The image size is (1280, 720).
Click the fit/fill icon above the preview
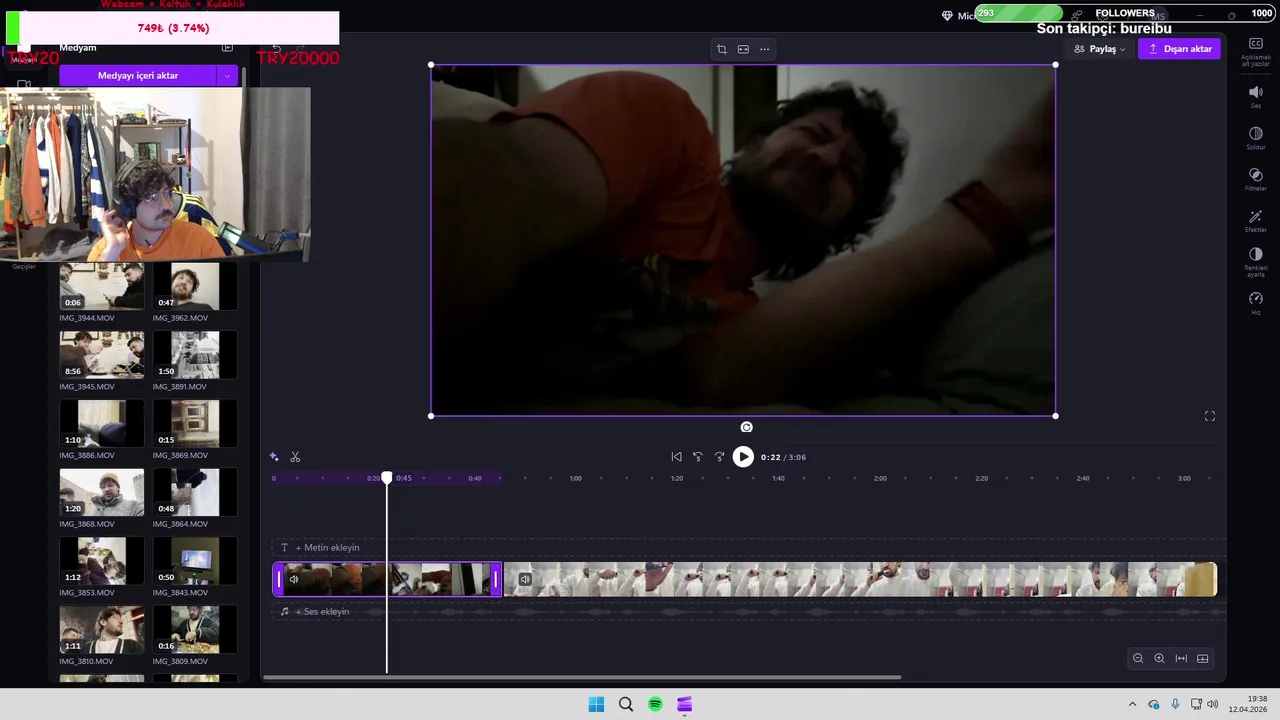(743, 49)
